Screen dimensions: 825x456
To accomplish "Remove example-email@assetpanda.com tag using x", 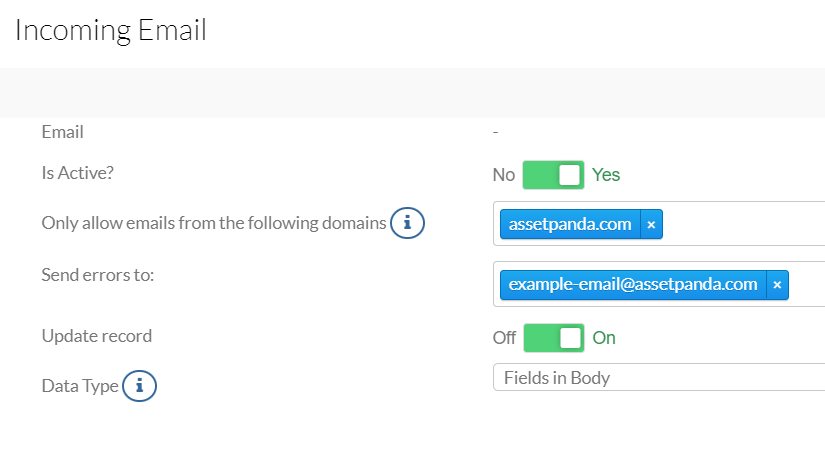I will (x=777, y=285).
